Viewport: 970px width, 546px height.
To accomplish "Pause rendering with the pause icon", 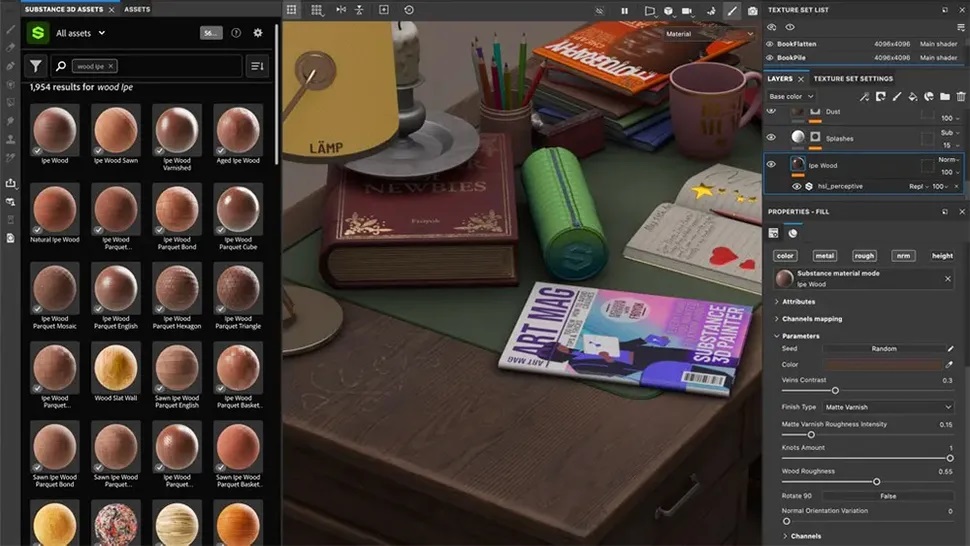I will (624, 11).
